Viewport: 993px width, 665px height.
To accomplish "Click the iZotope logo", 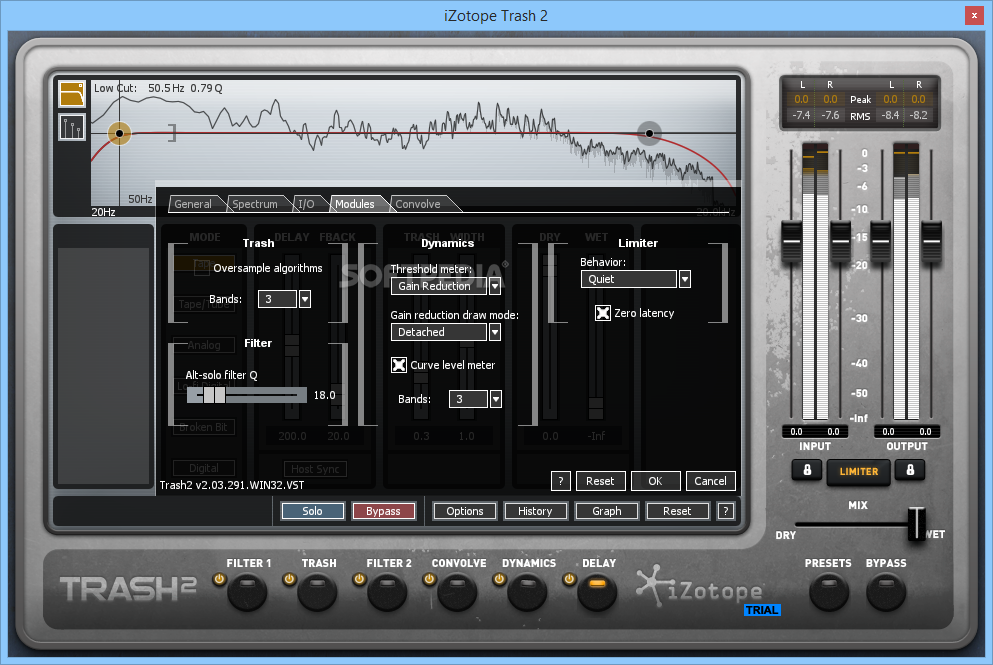I will 700,588.
